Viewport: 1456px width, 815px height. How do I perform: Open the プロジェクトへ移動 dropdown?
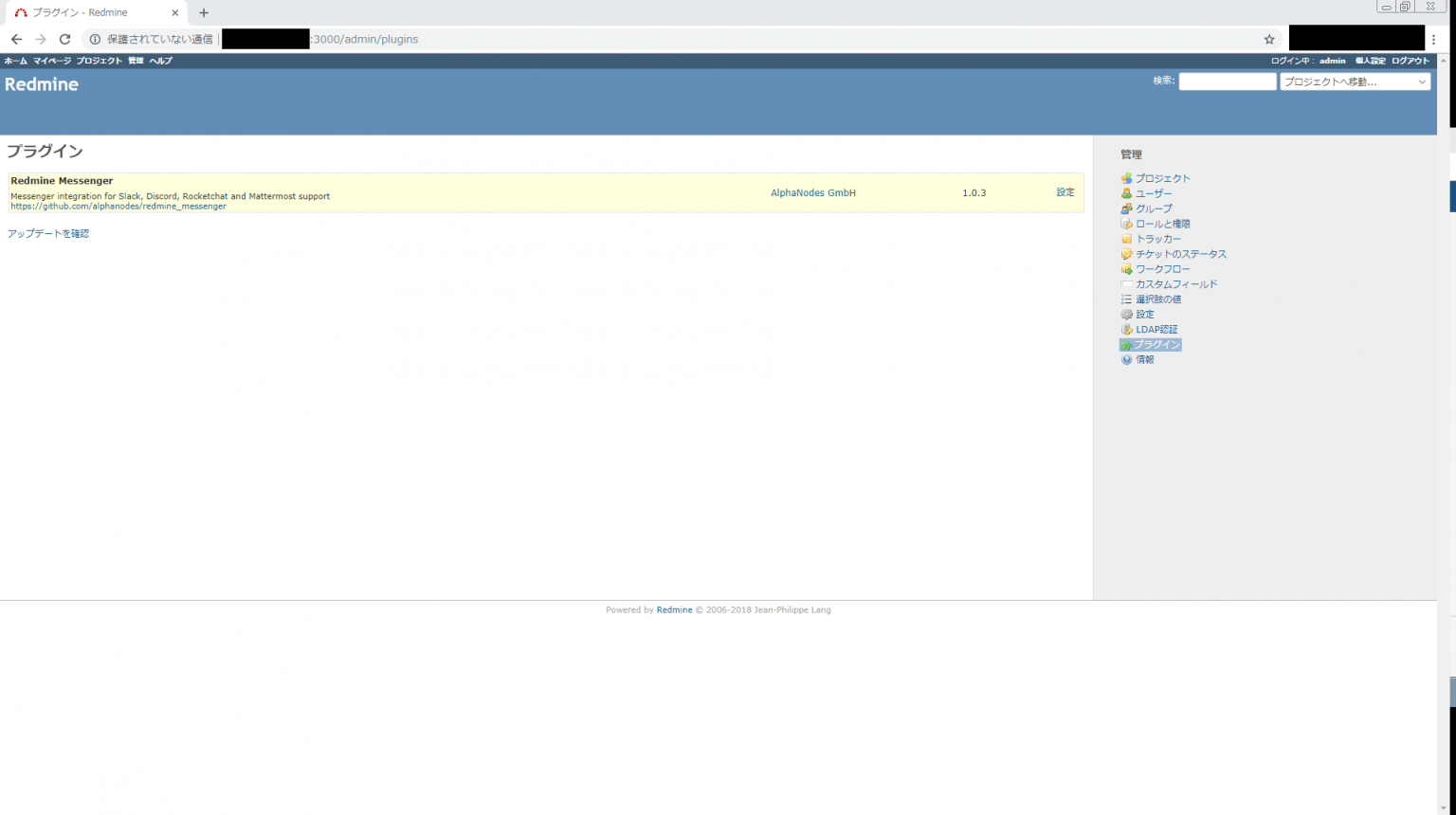coord(1354,81)
